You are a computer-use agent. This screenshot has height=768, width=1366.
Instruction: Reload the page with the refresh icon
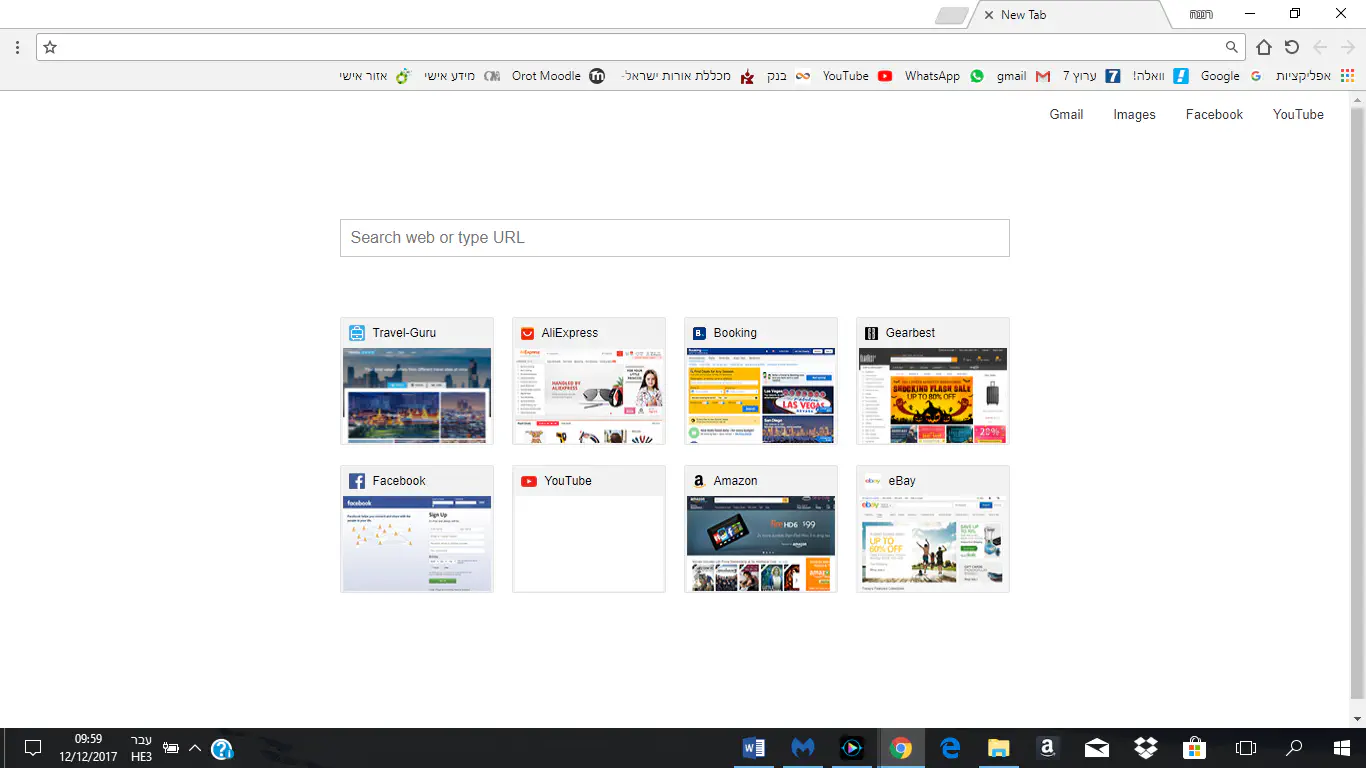coord(1292,47)
